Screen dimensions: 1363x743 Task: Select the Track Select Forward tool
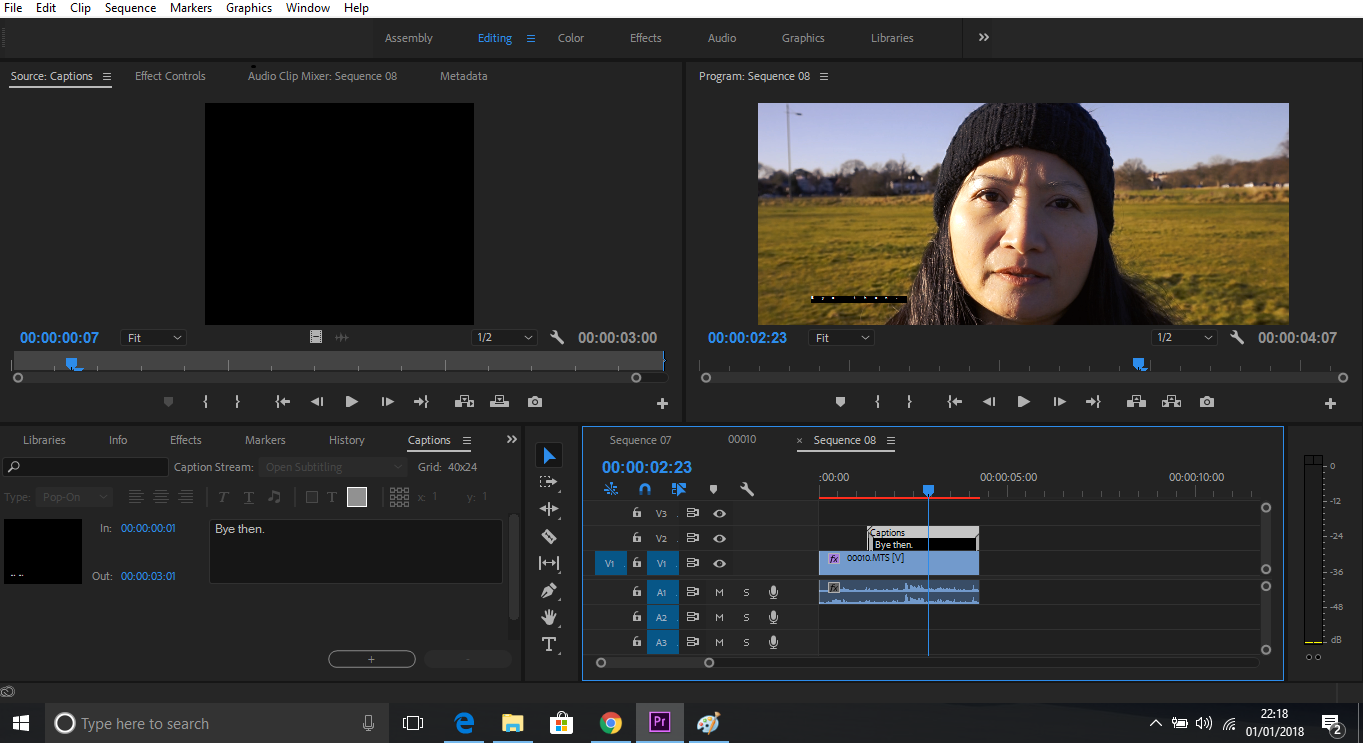[x=549, y=482]
